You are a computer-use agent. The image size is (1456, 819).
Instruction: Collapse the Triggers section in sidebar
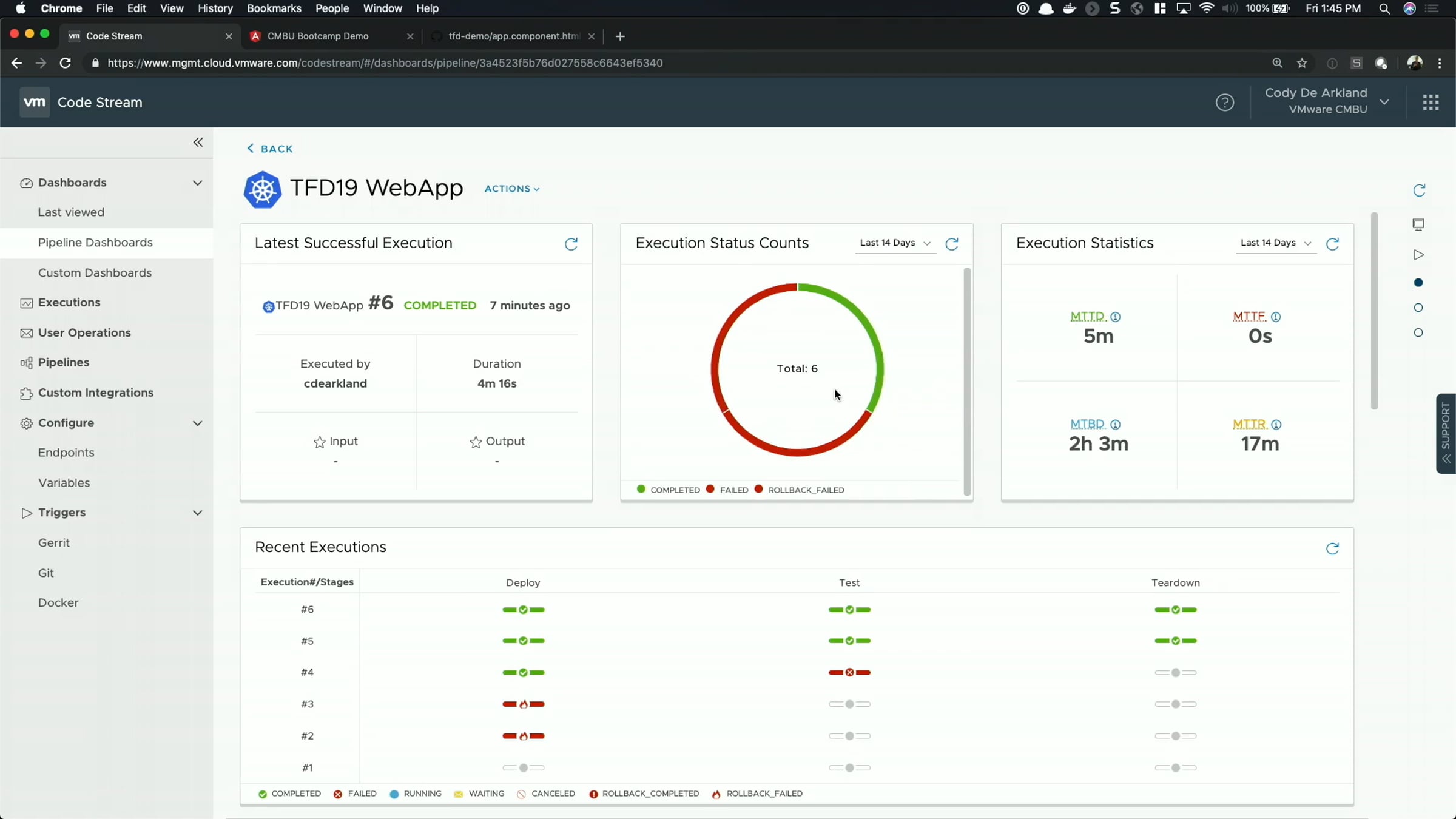click(x=197, y=513)
